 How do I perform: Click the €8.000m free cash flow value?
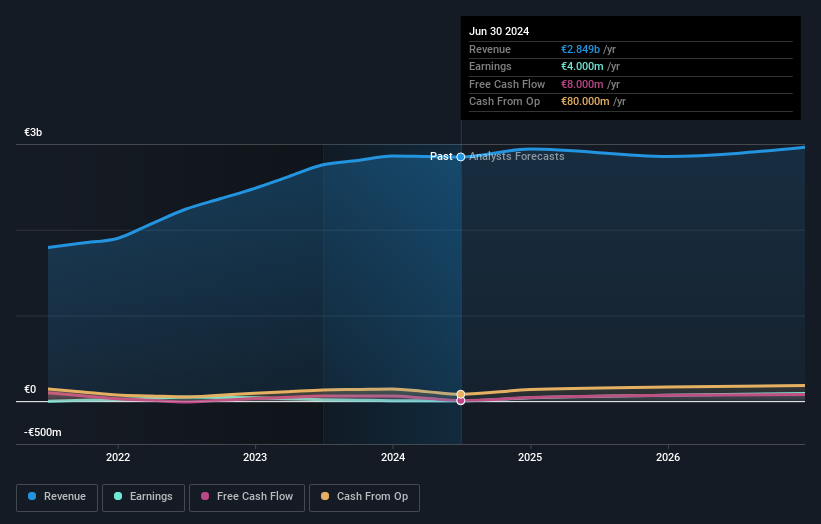coord(582,84)
